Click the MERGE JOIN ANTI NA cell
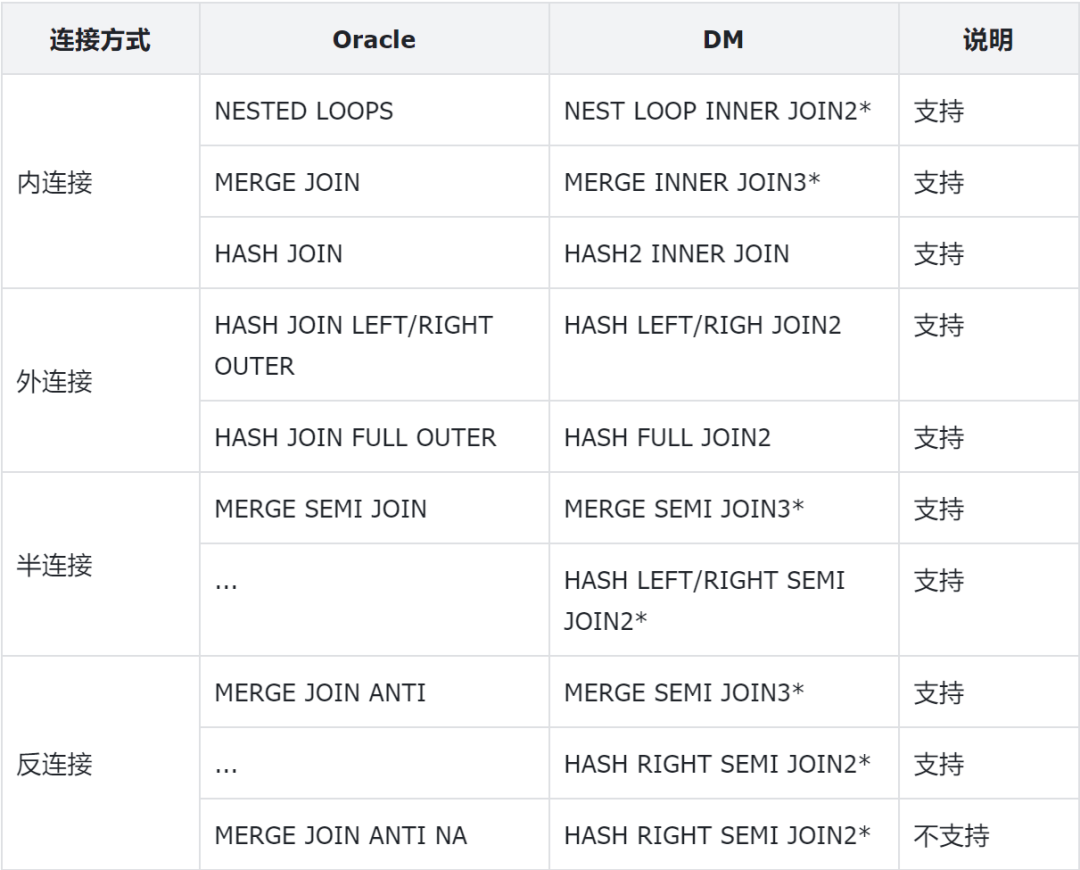 tap(340, 836)
